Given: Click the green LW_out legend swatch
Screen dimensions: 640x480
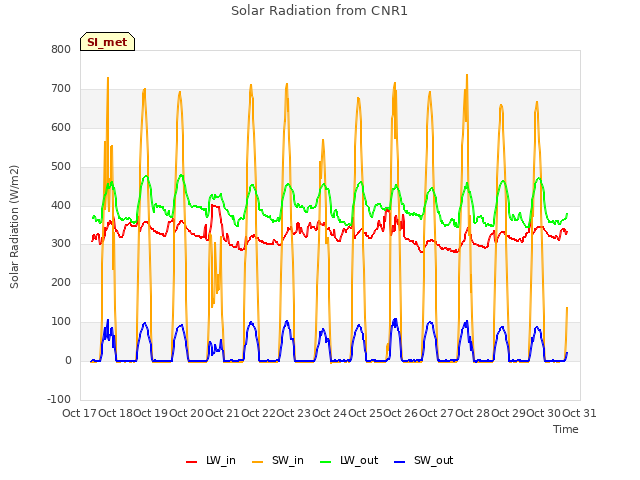Looking at the screenshot, I should coord(326,462).
